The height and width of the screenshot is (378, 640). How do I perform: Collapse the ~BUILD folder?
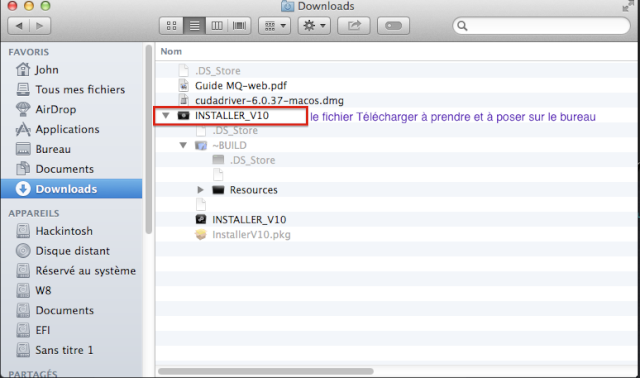(x=183, y=145)
